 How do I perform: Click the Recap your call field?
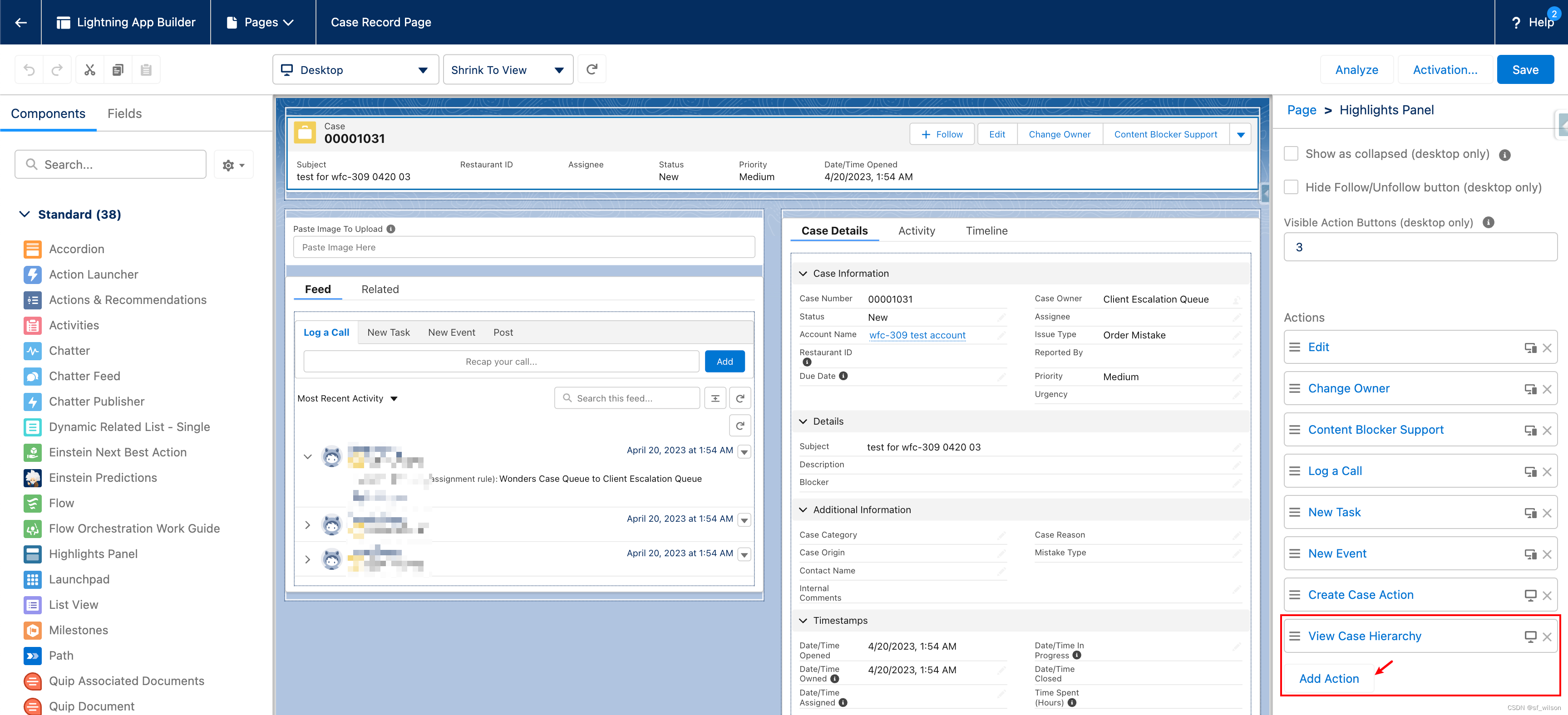pyautogui.click(x=501, y=362)
